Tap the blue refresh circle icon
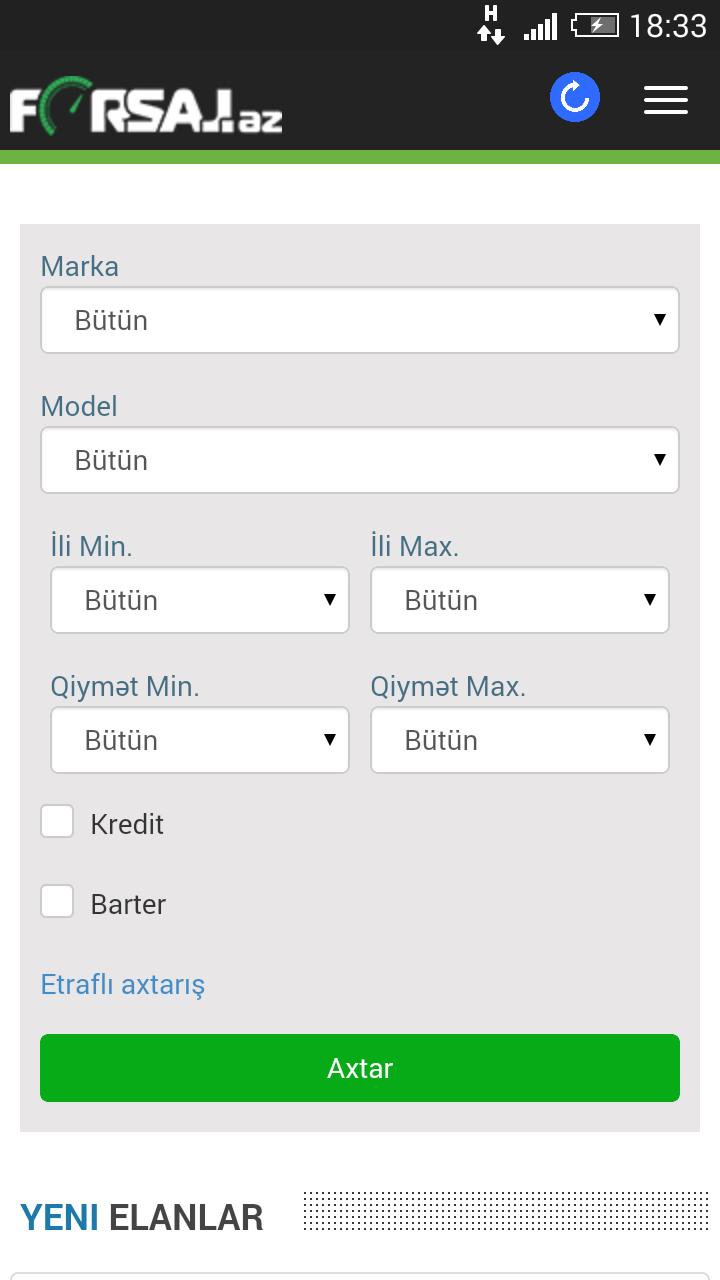This screenshot has height=1280, width=720. (x=575, y=98)
